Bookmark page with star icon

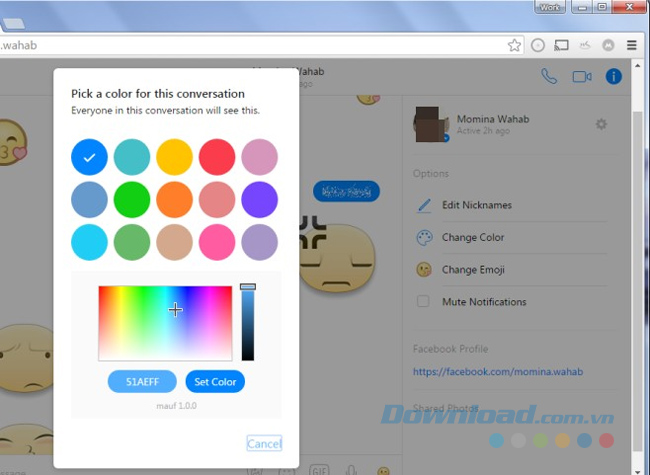(x=514, y=45)
